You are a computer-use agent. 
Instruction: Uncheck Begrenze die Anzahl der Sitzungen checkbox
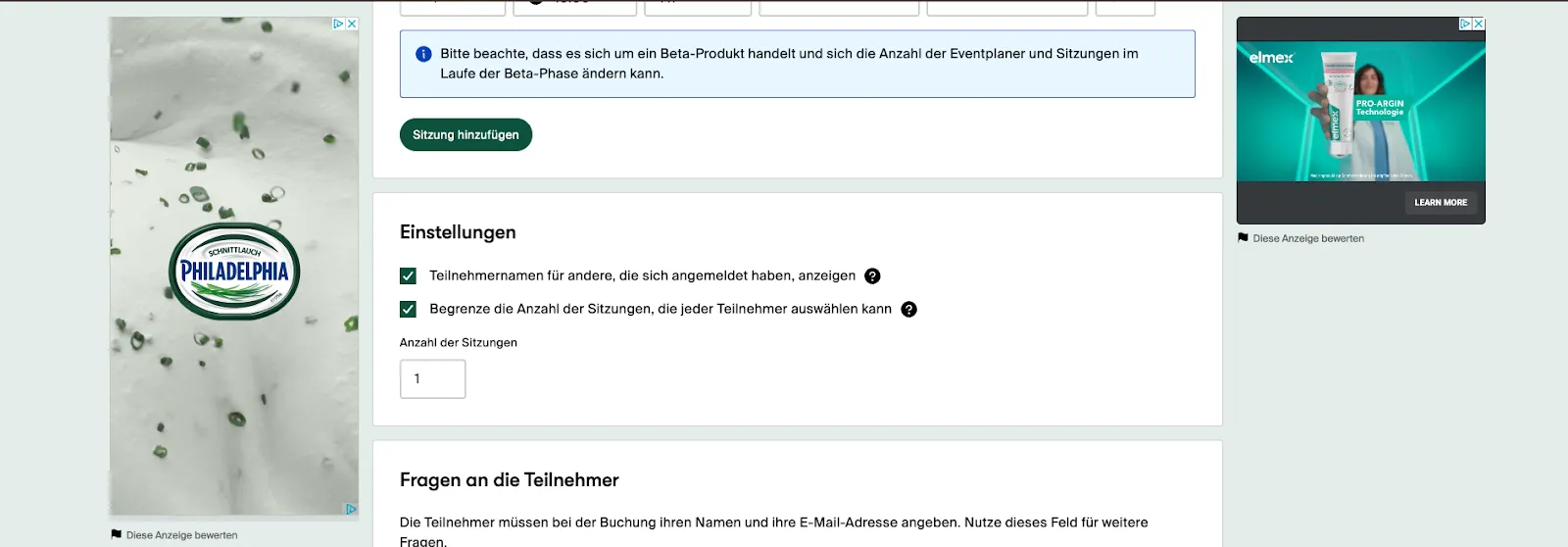pyautogui.click(x=409, y=310)
